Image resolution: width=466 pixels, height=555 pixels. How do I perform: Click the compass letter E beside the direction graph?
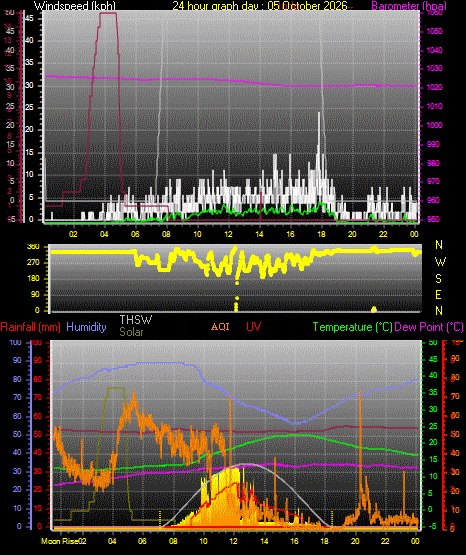click(x=438, y=294)
